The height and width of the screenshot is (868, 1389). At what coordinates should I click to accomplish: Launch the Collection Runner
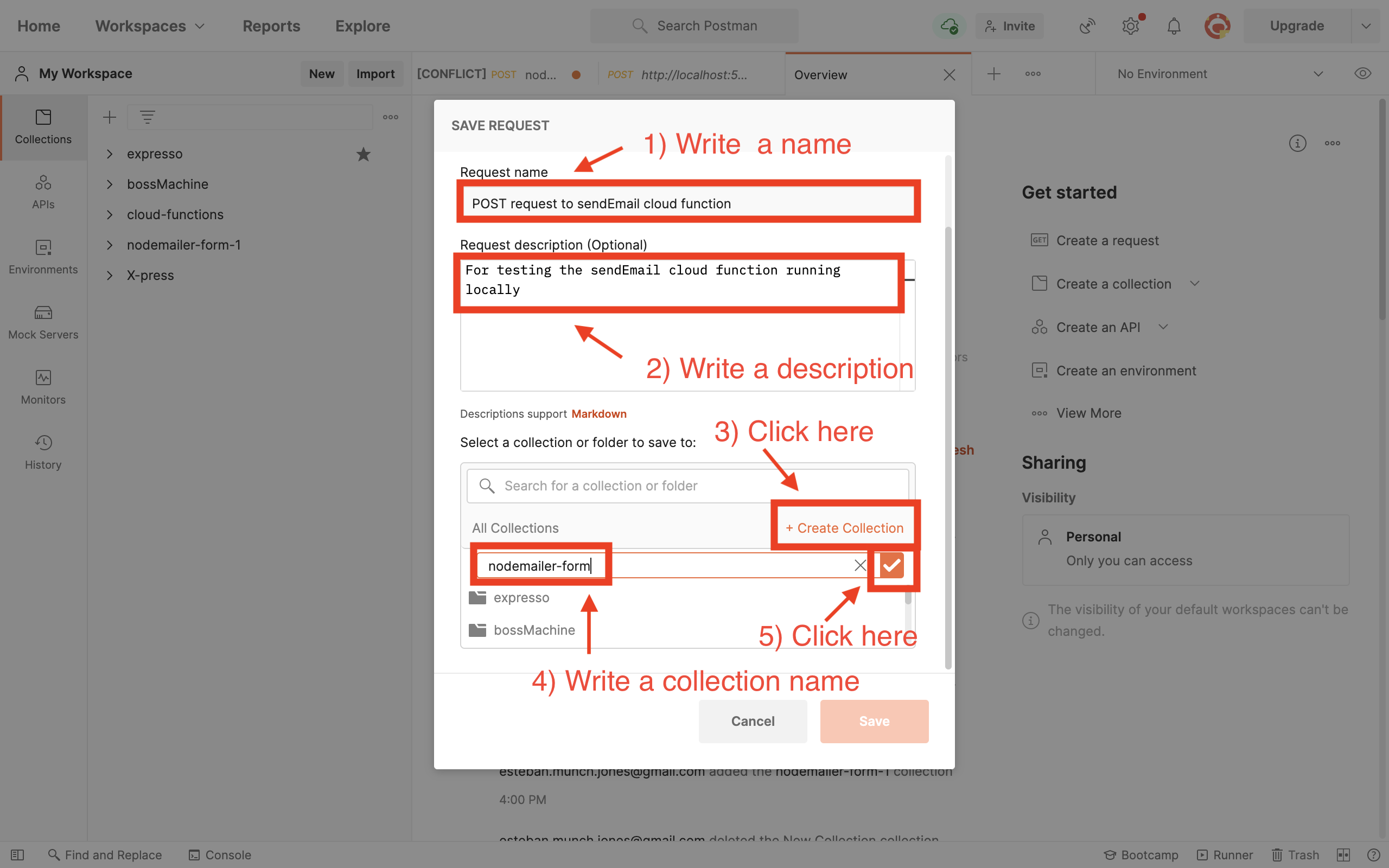pyautogui.click(x=1226, y=854)
